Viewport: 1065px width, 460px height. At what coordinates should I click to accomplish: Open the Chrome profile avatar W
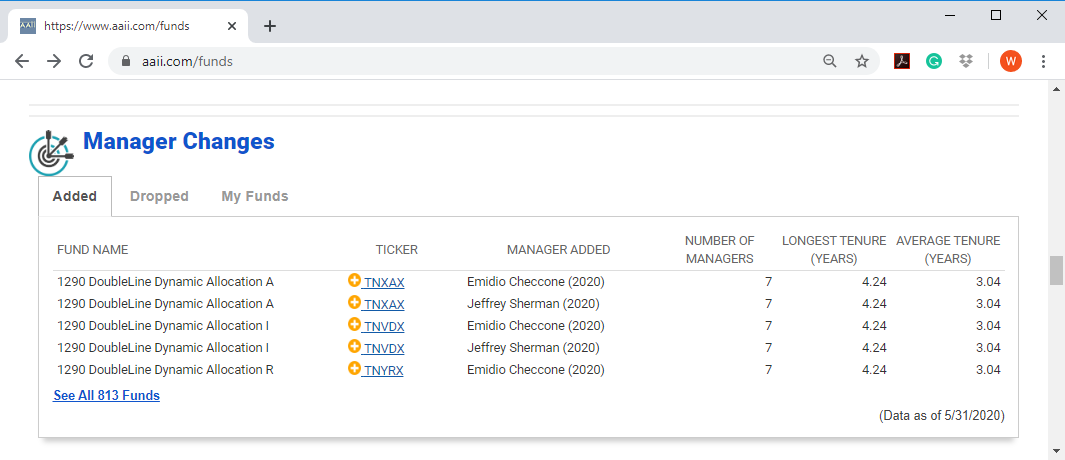click(x=1010, y=61)
